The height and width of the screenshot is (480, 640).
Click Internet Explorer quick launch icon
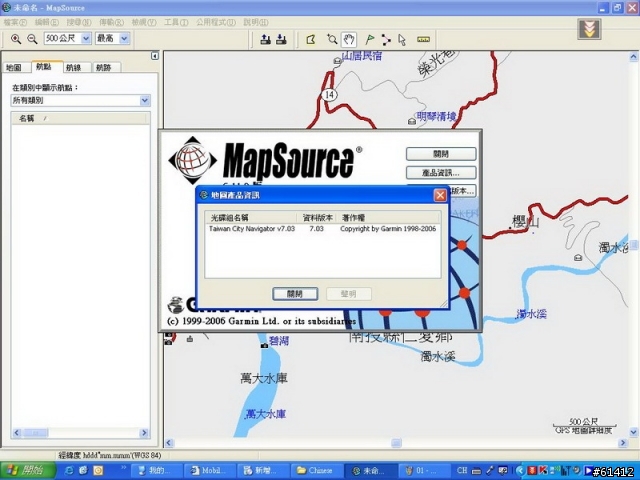(x=69, y=471)
